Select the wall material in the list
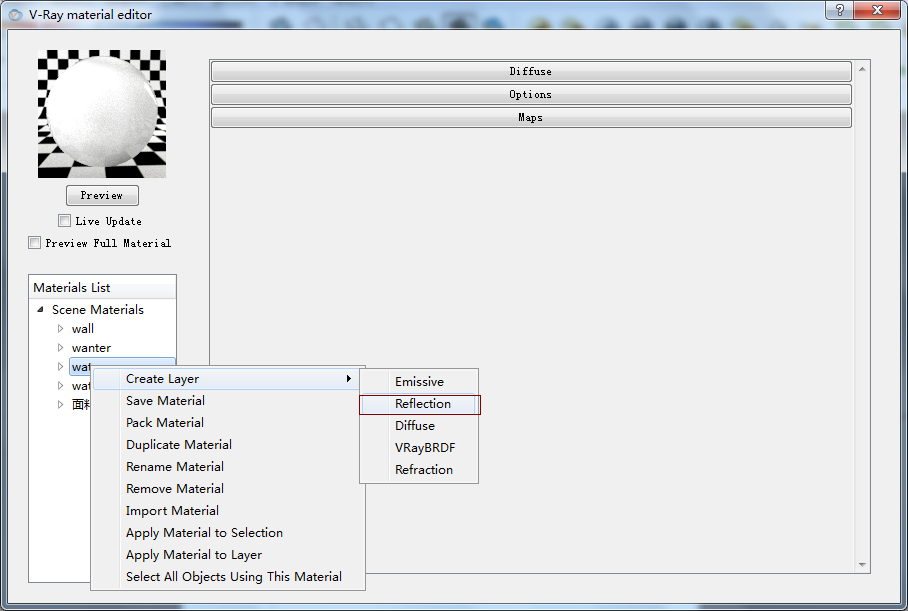Viewport: 908px width, 611px height. 83,329
